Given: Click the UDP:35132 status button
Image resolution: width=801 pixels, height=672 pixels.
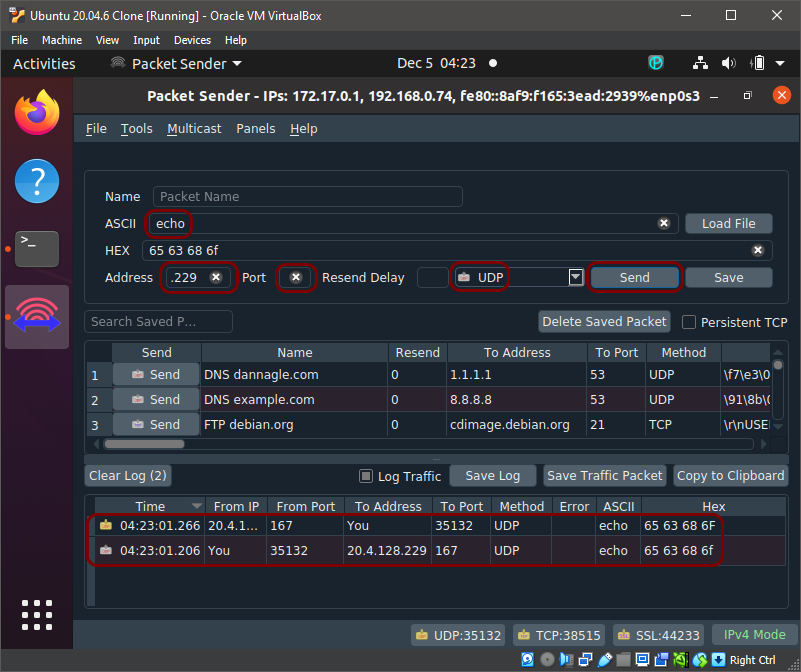Looking at the screenshot, I should 458,635.
